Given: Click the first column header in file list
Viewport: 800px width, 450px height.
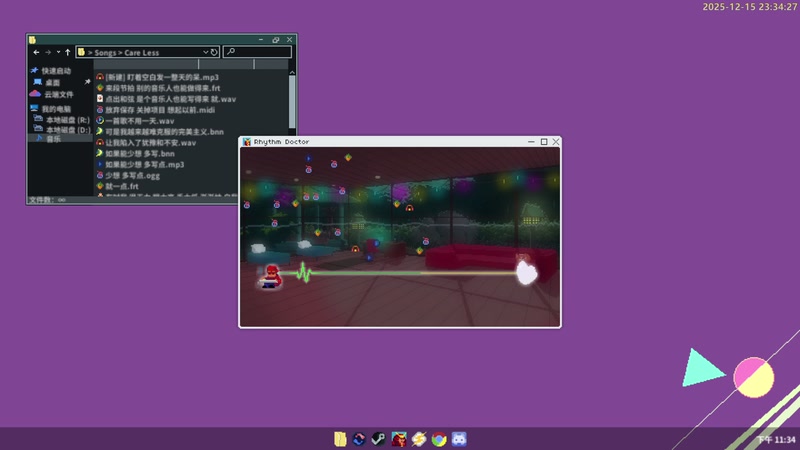Looking at the screenshot, I should (146, 64).
